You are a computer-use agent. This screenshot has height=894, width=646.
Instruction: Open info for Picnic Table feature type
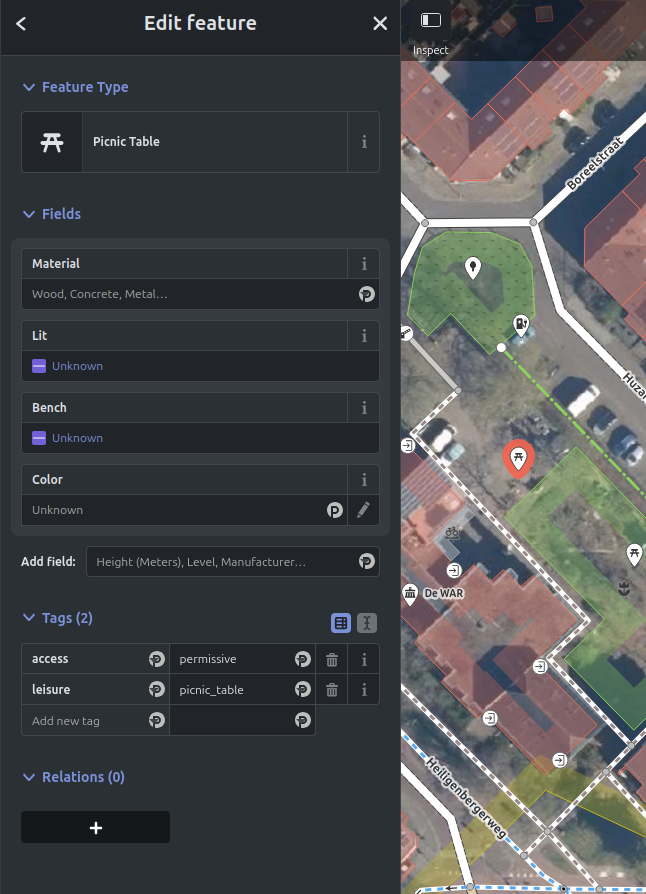(x=364, y=142)
